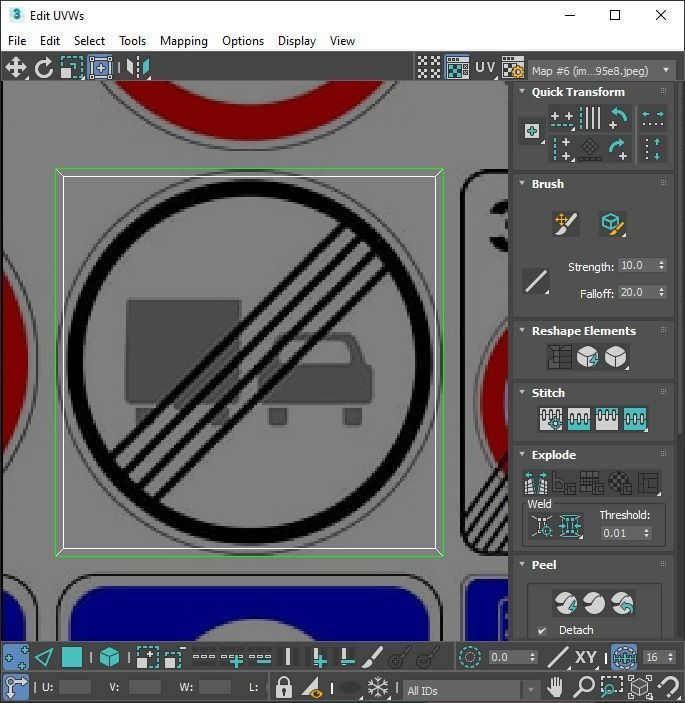
Task: Open the Map #6 texture dropdown
Action: 601,70
